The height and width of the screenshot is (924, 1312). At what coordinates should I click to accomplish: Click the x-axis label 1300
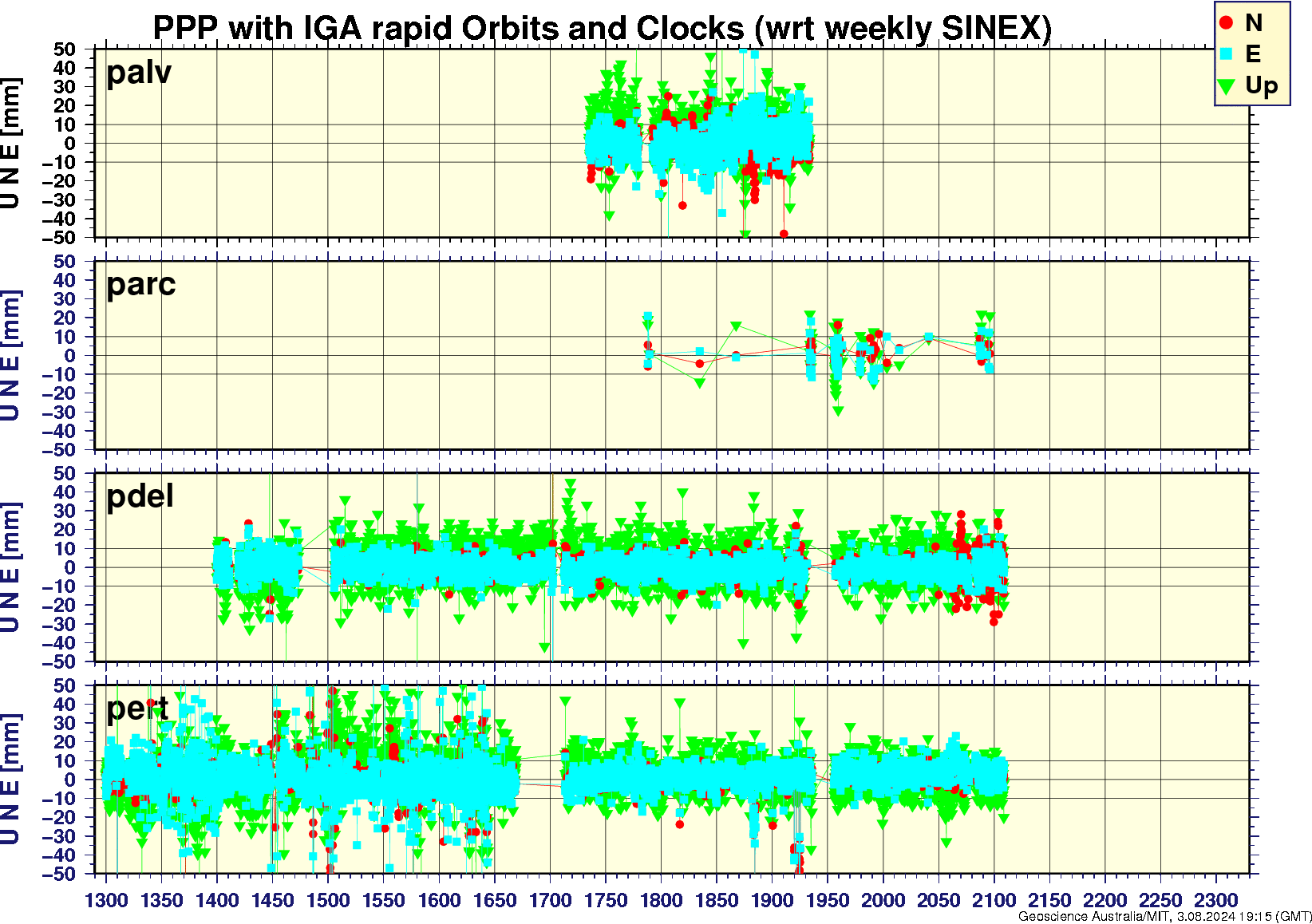pyautogui.click(x=105, y=900)
